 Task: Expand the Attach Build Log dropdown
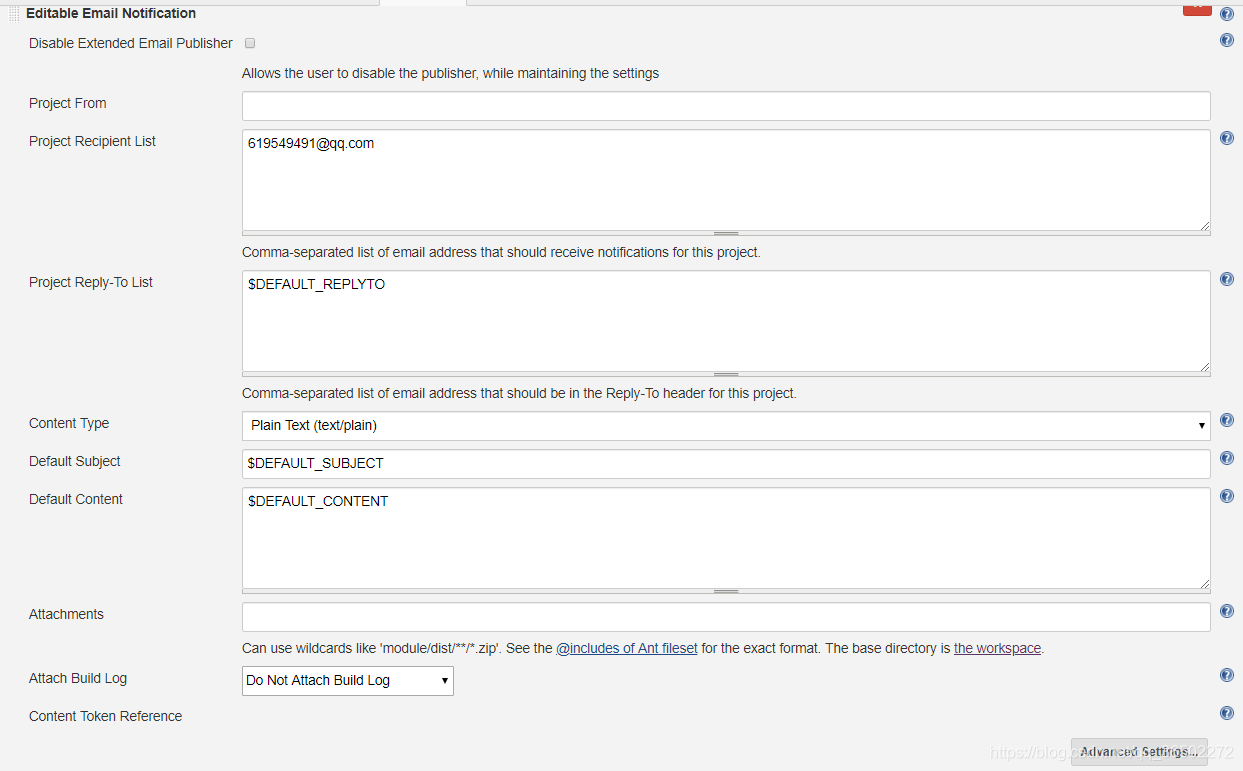pyautogui.click(x=348, y=681)
